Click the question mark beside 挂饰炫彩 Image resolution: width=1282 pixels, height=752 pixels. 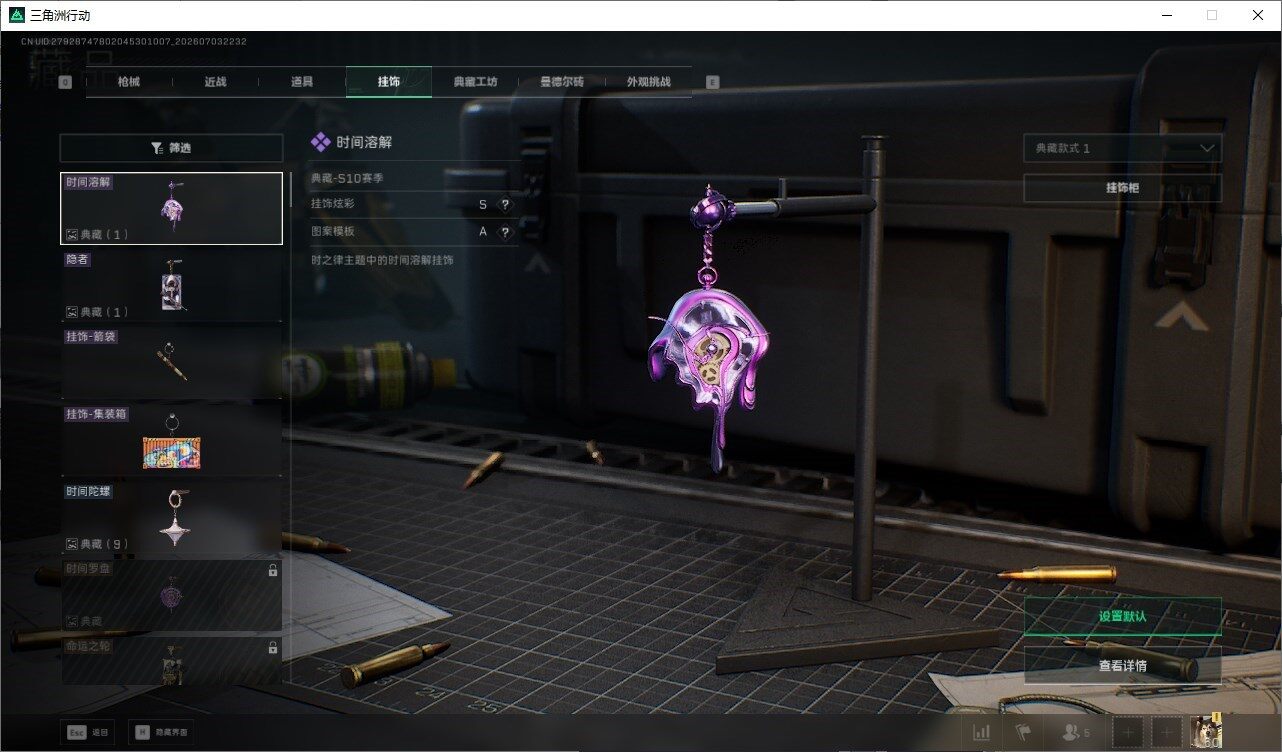(505, 205)
